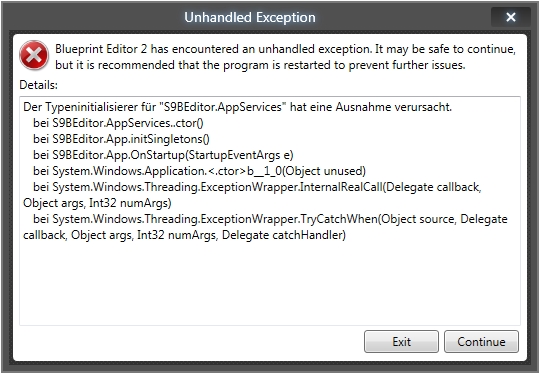
Task: Click the 'bei S9BEditor.AppServices..ctor()' stack line
Action: (118, 123)
